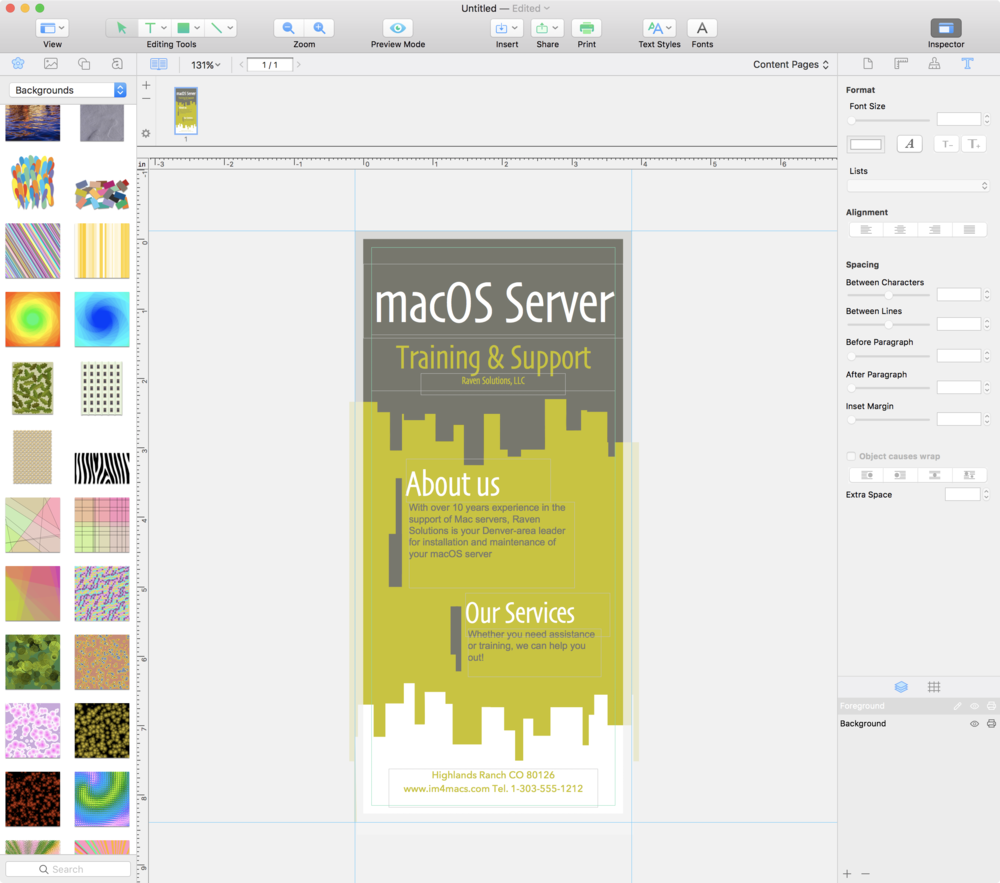Choose the zebra stripe background

(x=102, y=468)
